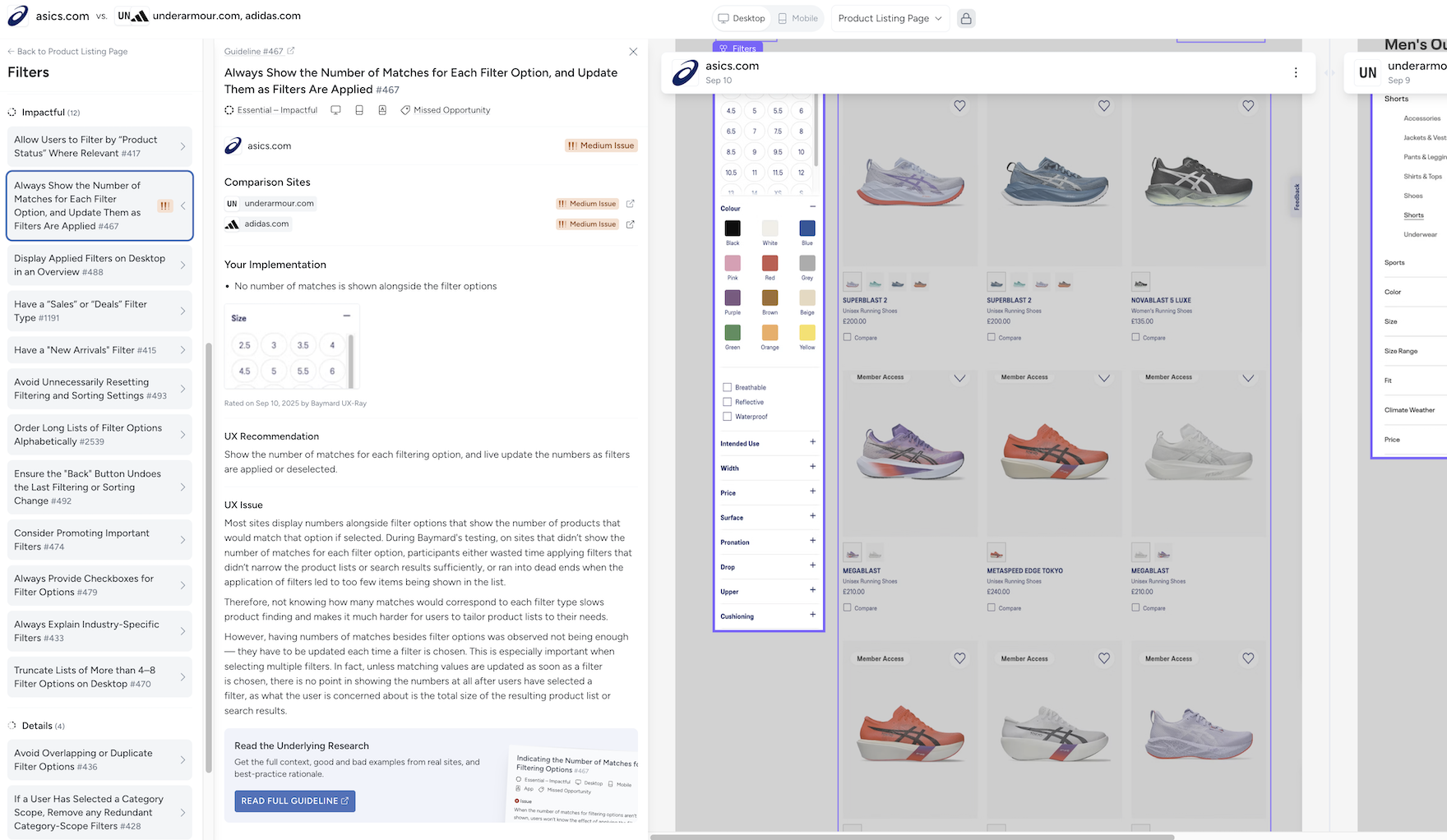This screenshot has height=840, width=1447.
Task: Click the lock icon in top toolbar
Action: tap(966, 18)
